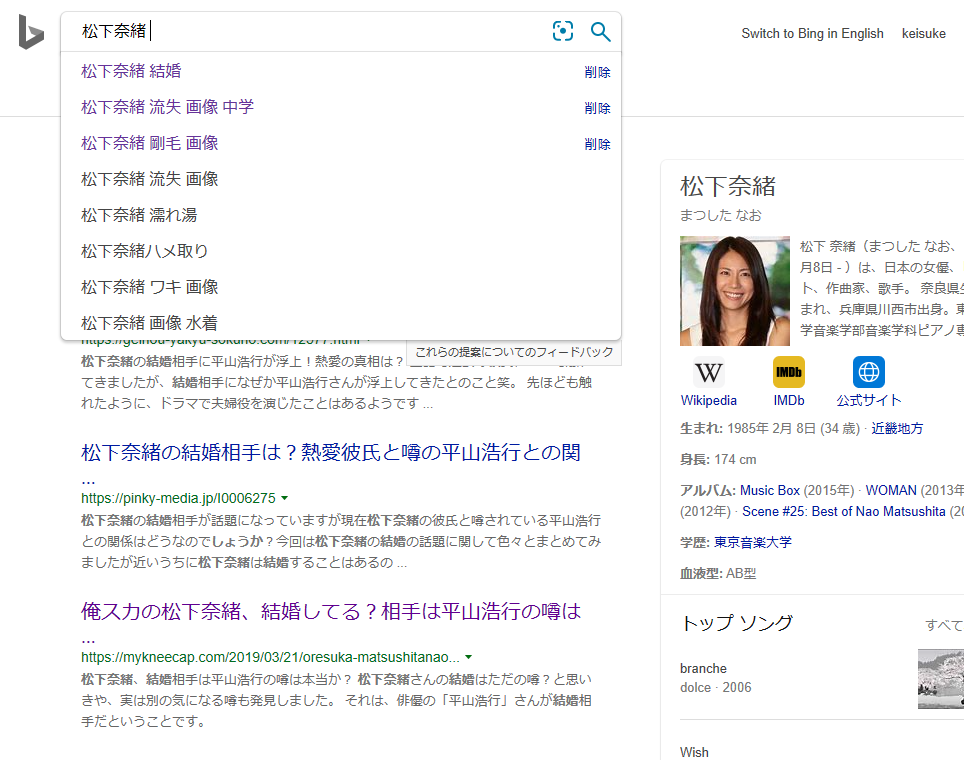
Task: Open the IMDb icon link
Action: (x=788, y=372)
